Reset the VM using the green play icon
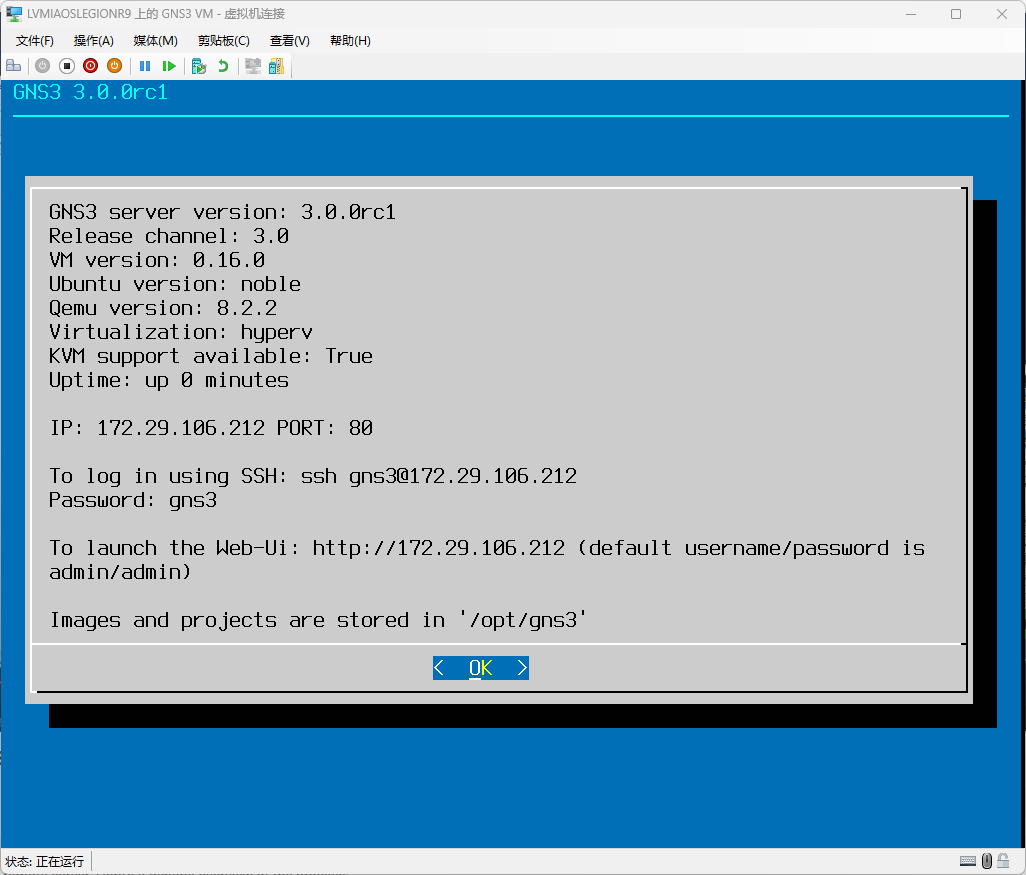Screen dimensions: 1026x875 click(x=169, y=66)
